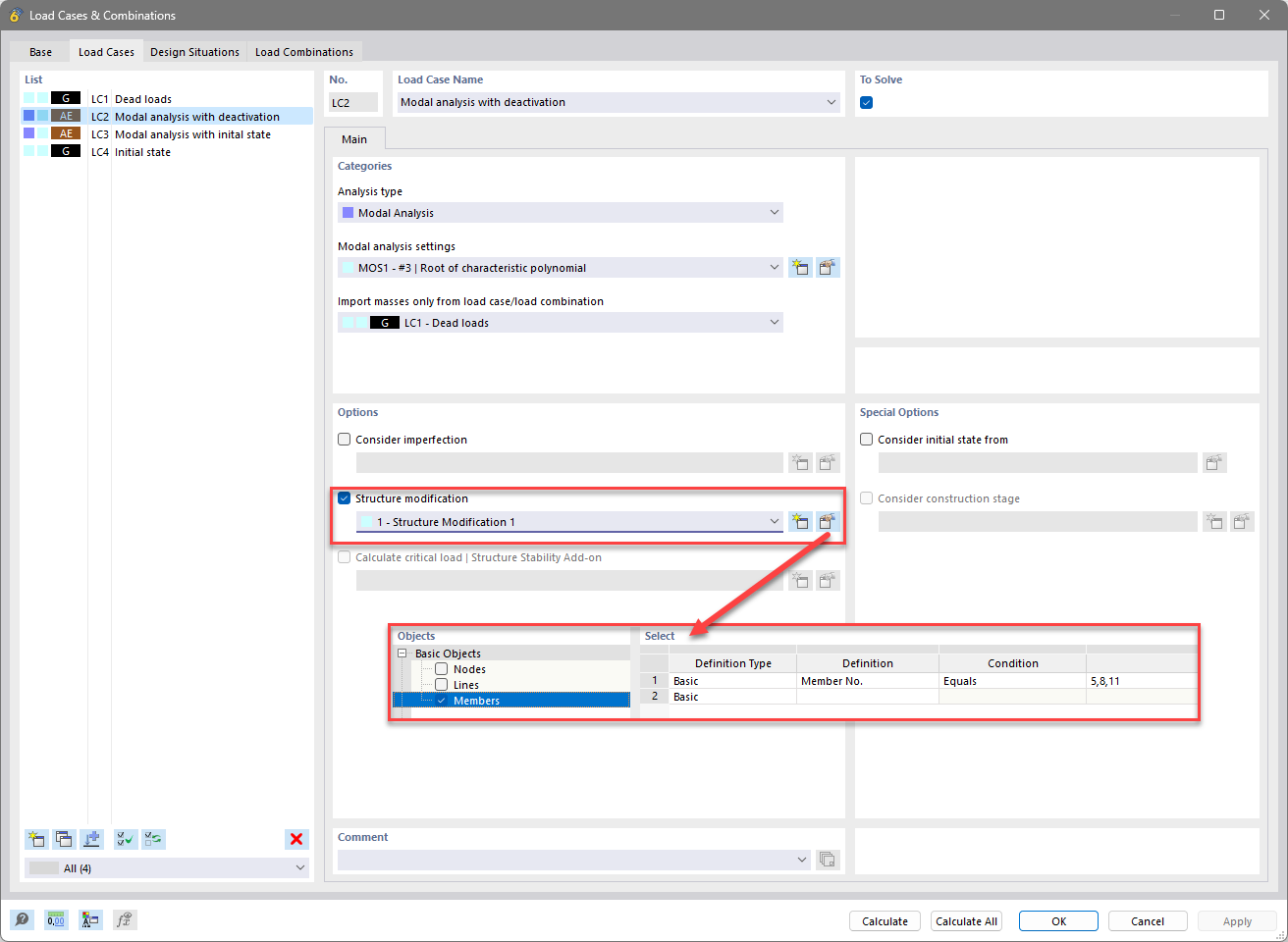Copy comment to clipboard icon
1288x942 pixels.
(x=828, y=859)
